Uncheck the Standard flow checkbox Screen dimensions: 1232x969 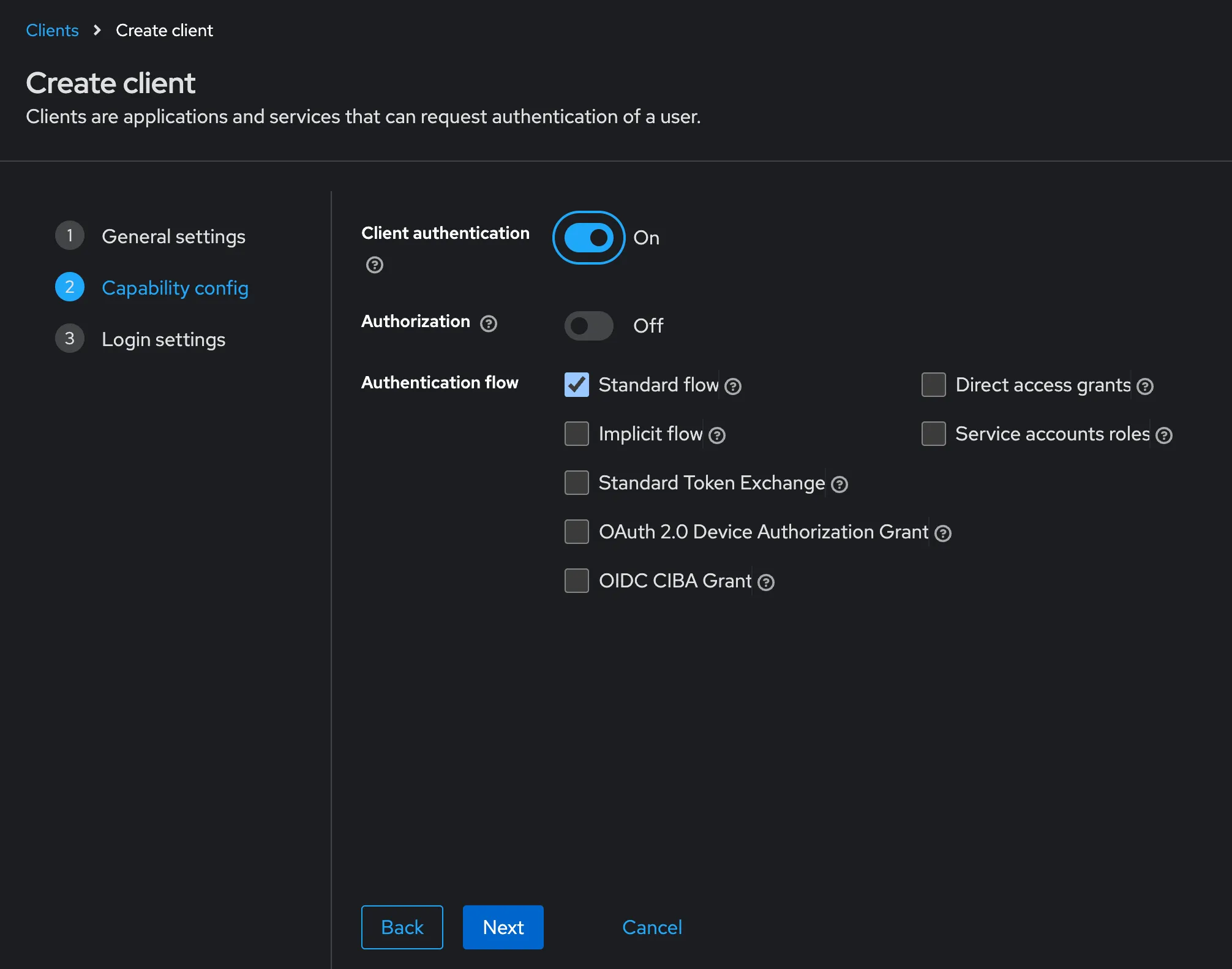click(576, 385)
